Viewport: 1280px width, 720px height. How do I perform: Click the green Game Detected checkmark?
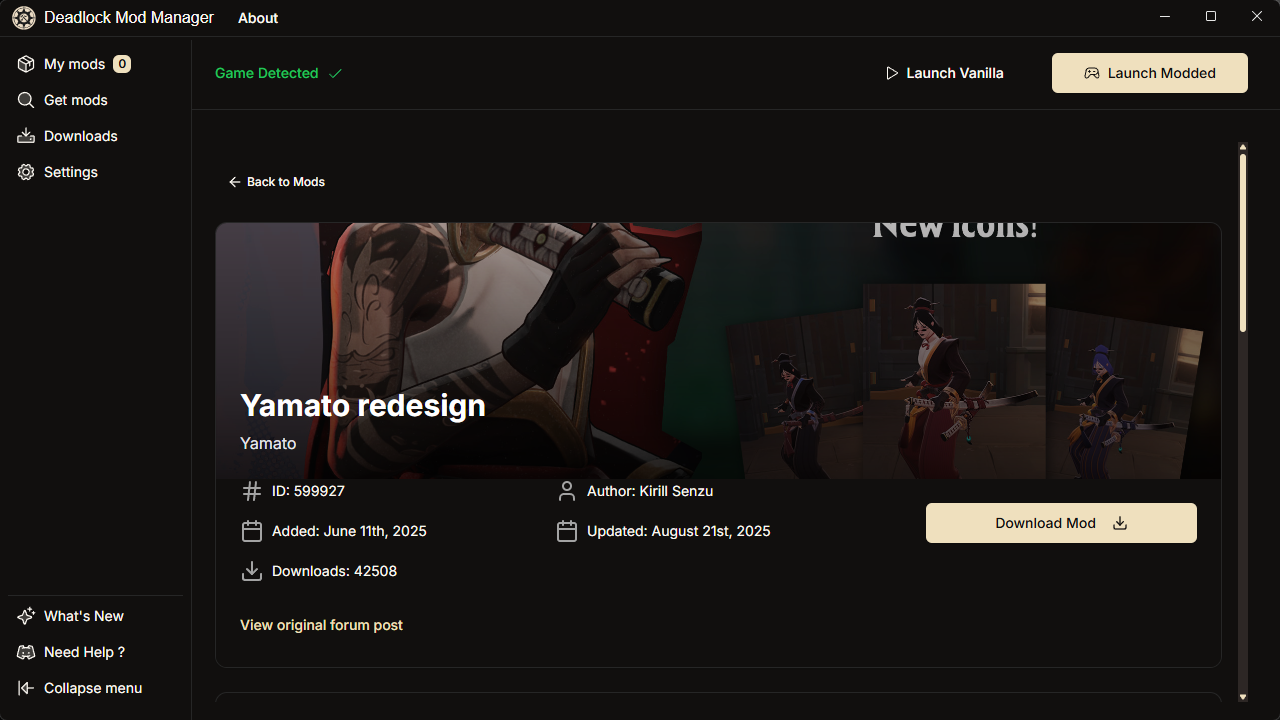click(x=335, y=72)
